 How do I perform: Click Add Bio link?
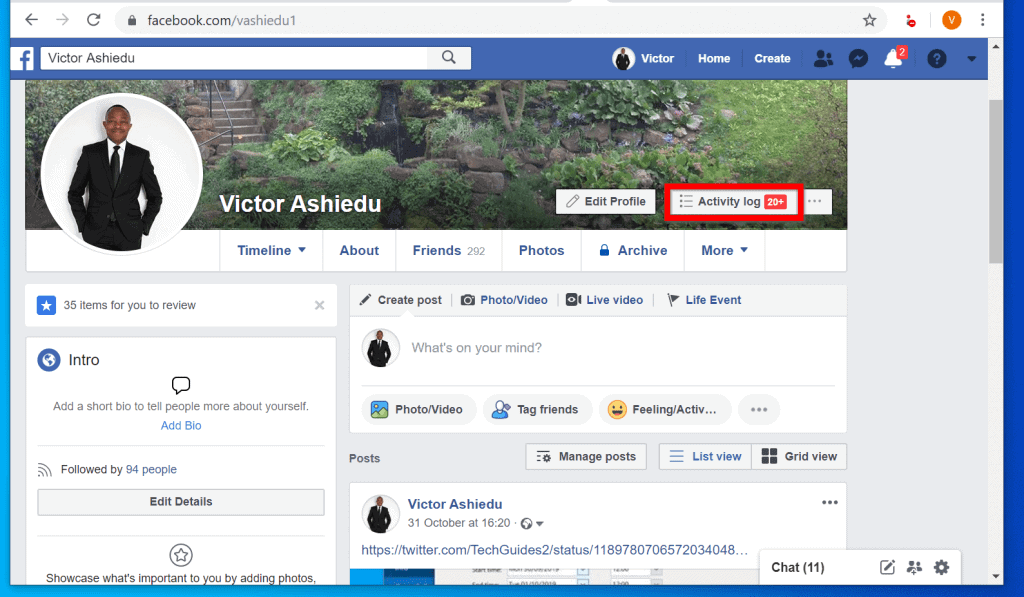[x=181, y=426]
